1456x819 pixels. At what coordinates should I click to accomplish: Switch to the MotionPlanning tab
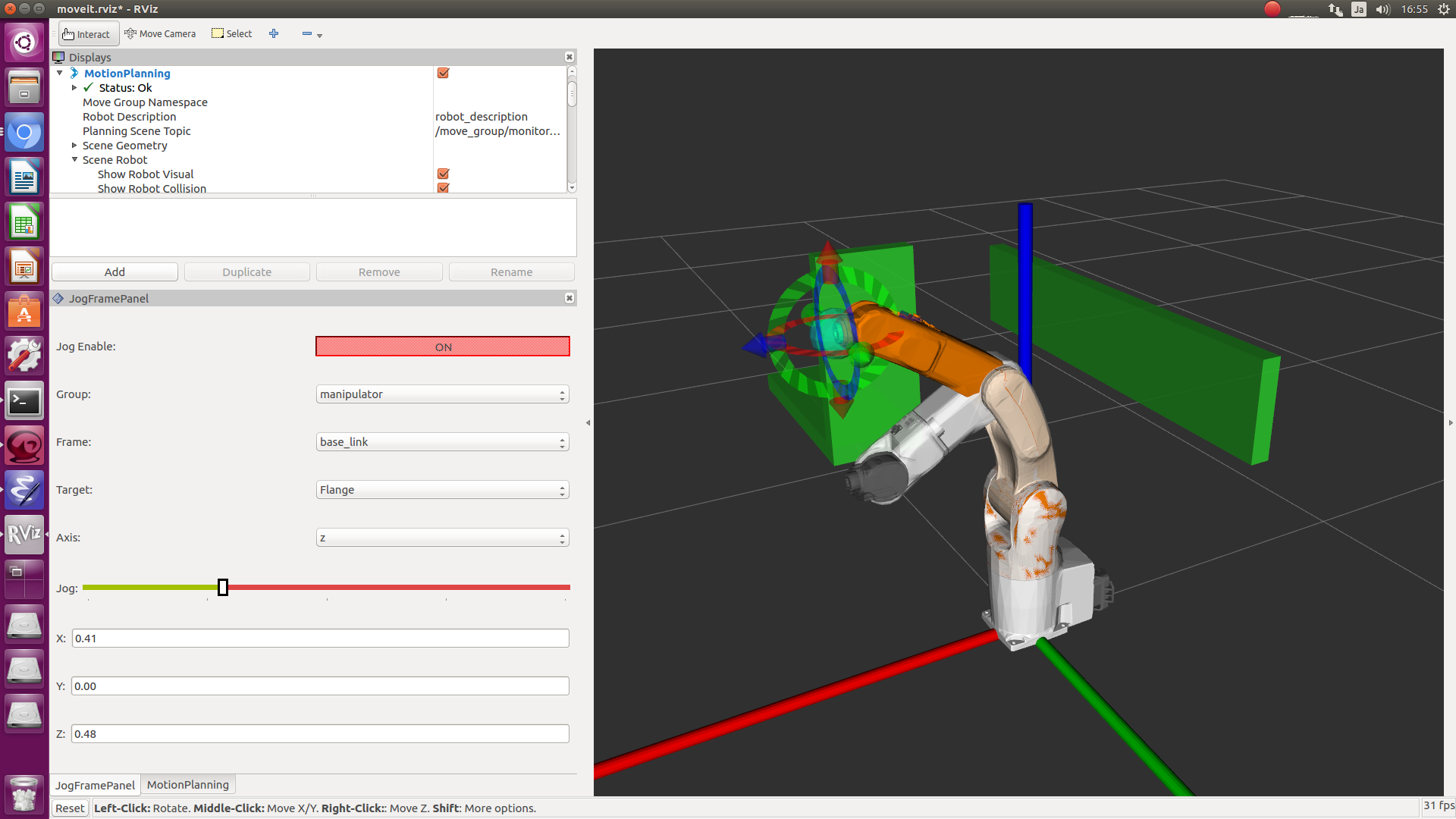point(187,784)
